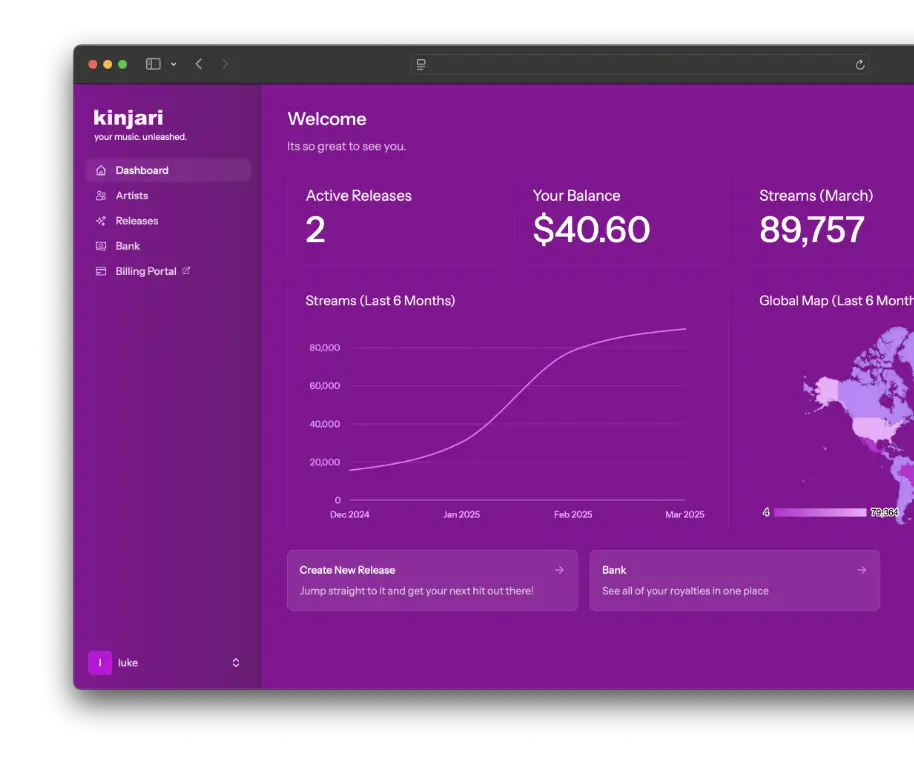914x760 pixels.
Task: Click the Dashboard home icon in sidebar
Action: [101, 171]
